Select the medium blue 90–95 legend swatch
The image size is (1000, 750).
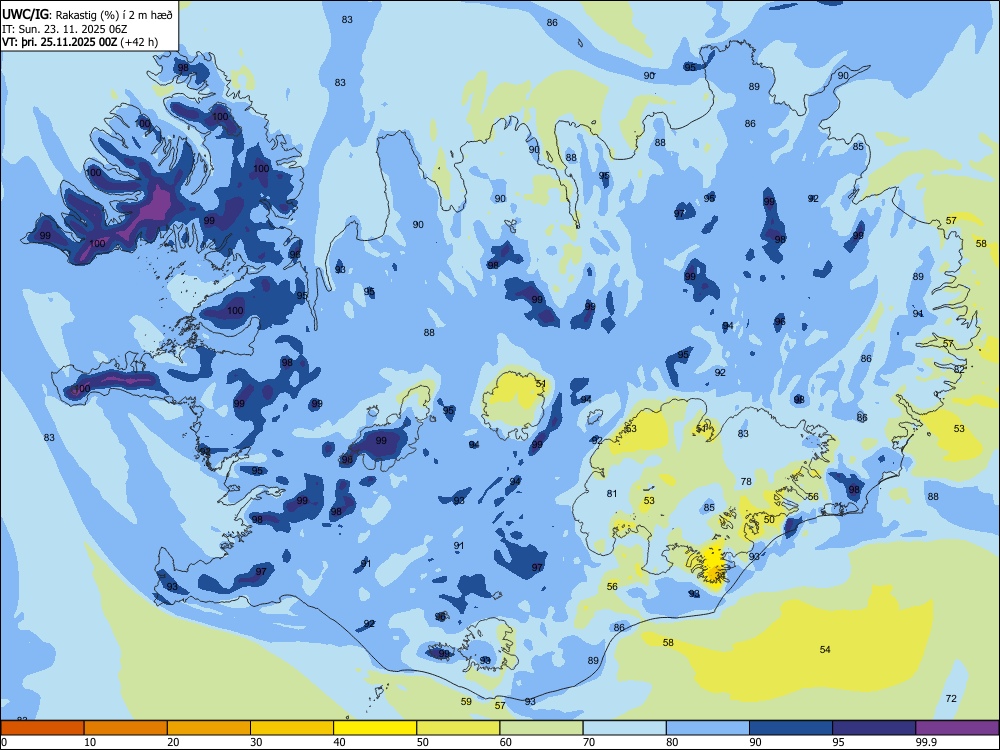click(791, 728)
